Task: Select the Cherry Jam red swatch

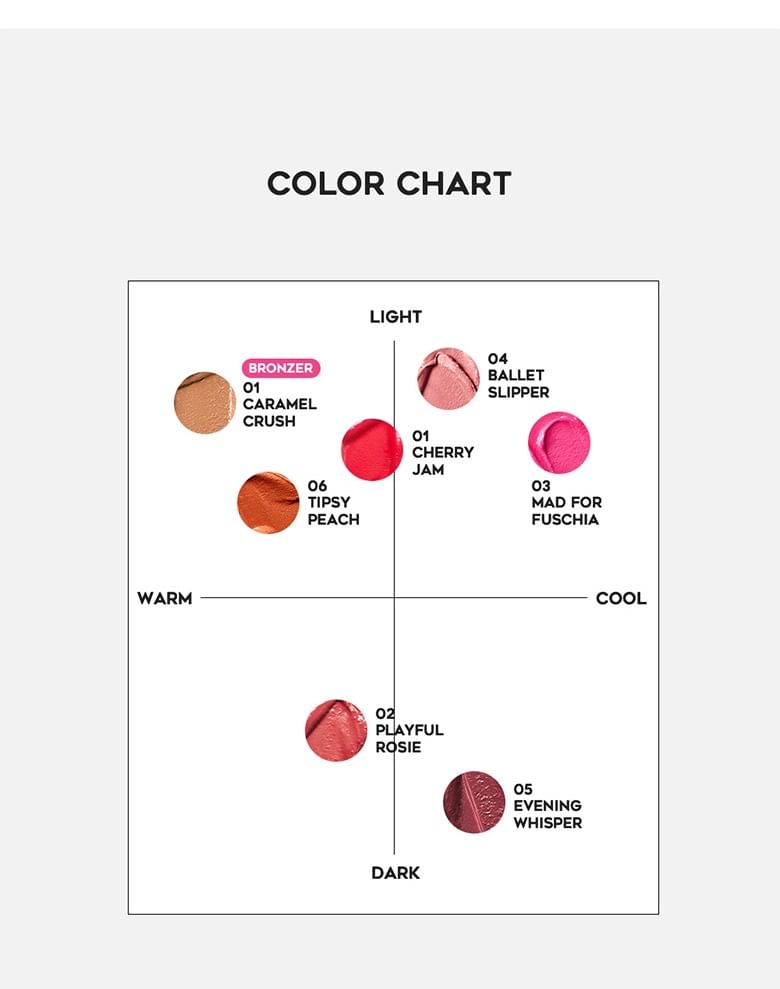Action: point(372,449)
